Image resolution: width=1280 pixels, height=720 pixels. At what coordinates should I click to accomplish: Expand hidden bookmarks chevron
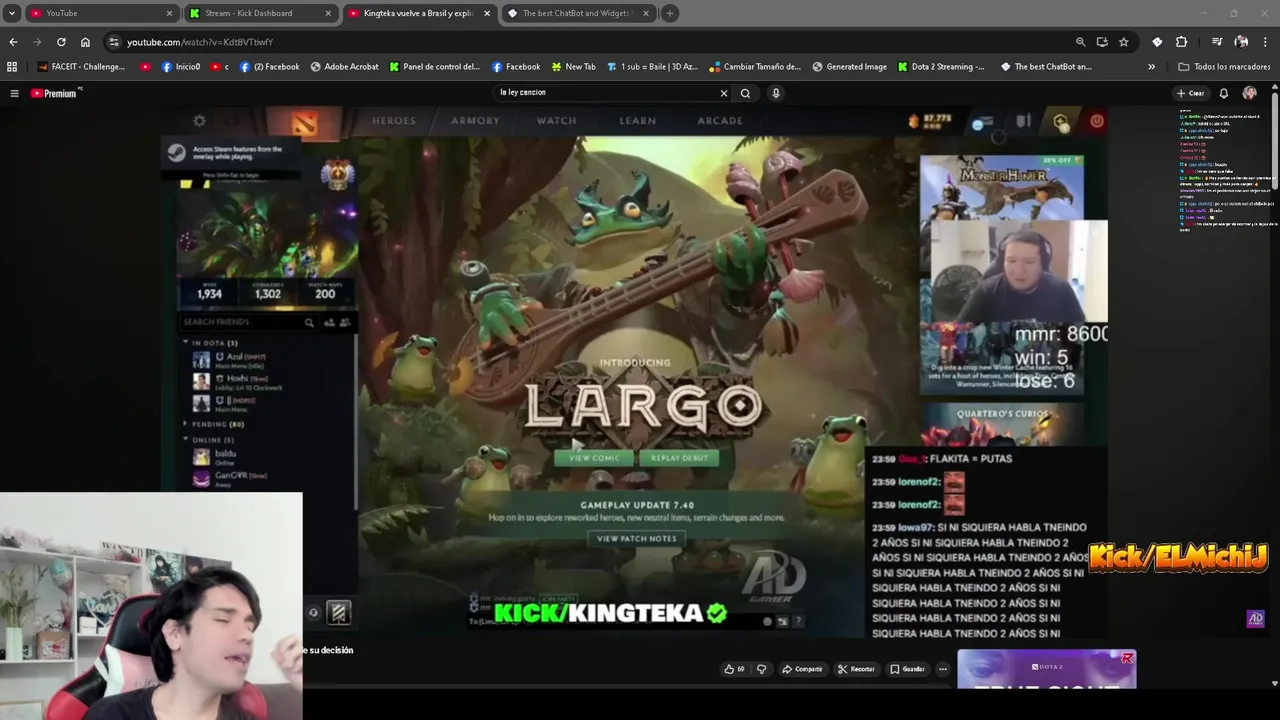click(x=1151, y=67)
